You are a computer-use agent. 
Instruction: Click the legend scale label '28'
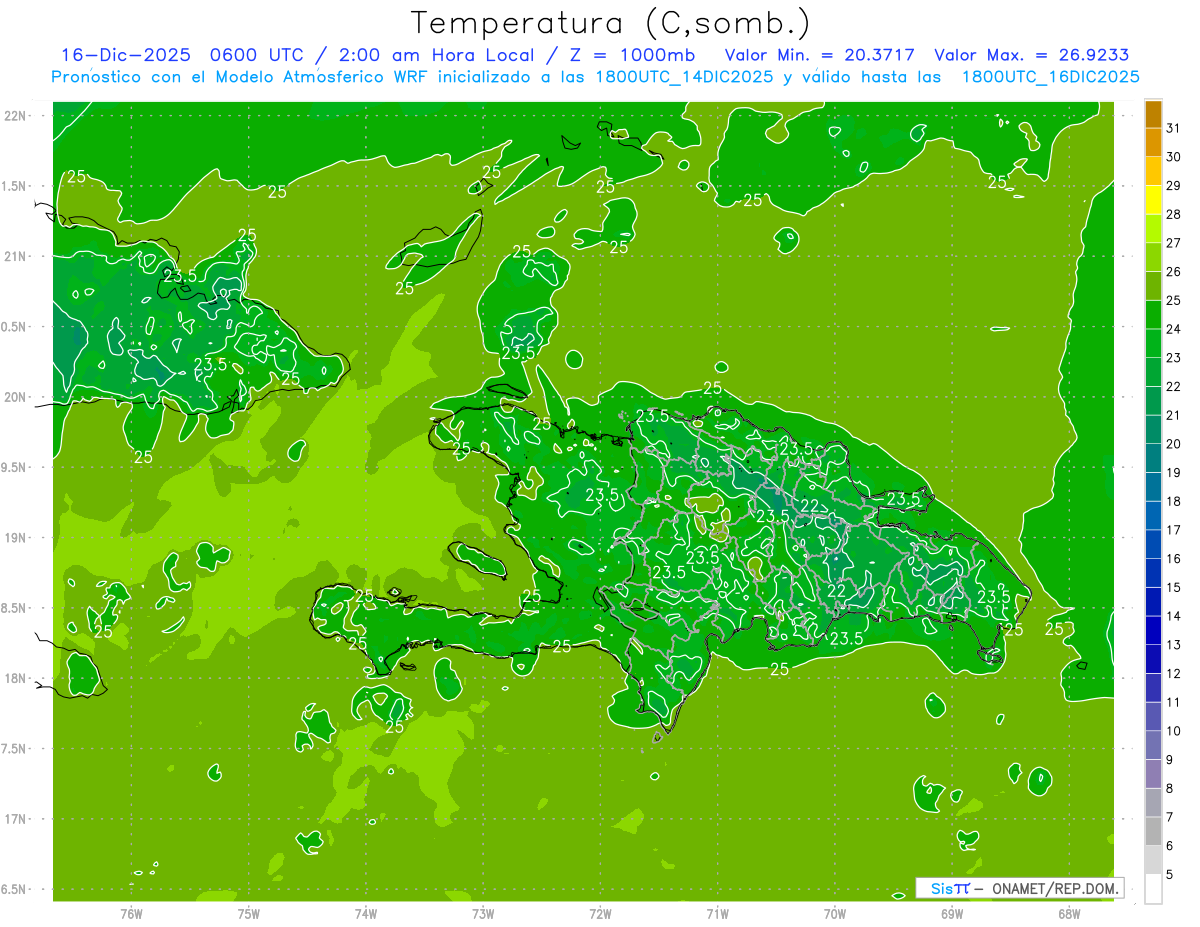(1173, 214)
